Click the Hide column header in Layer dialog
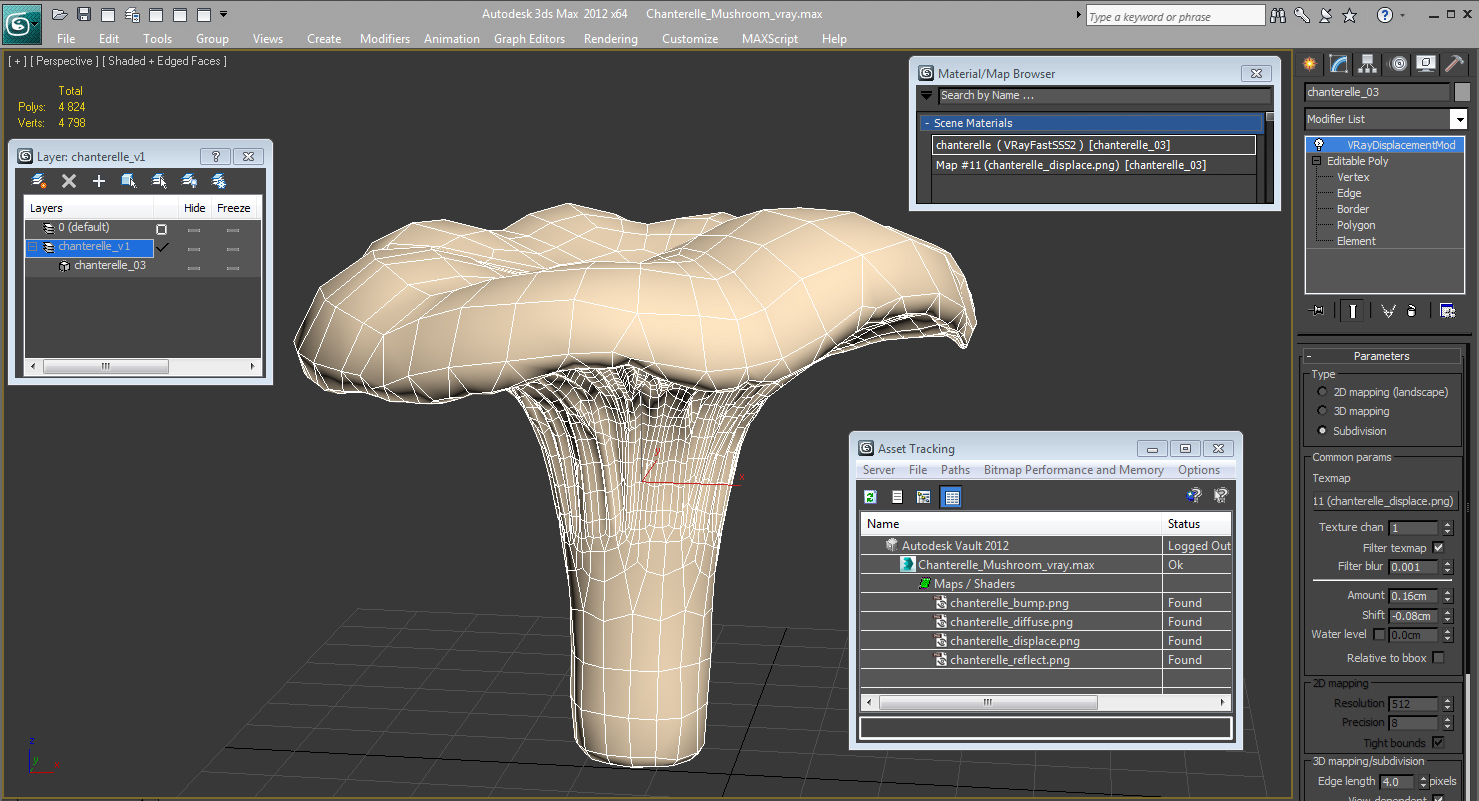The image size is (1479, 801). pos(195,208)
